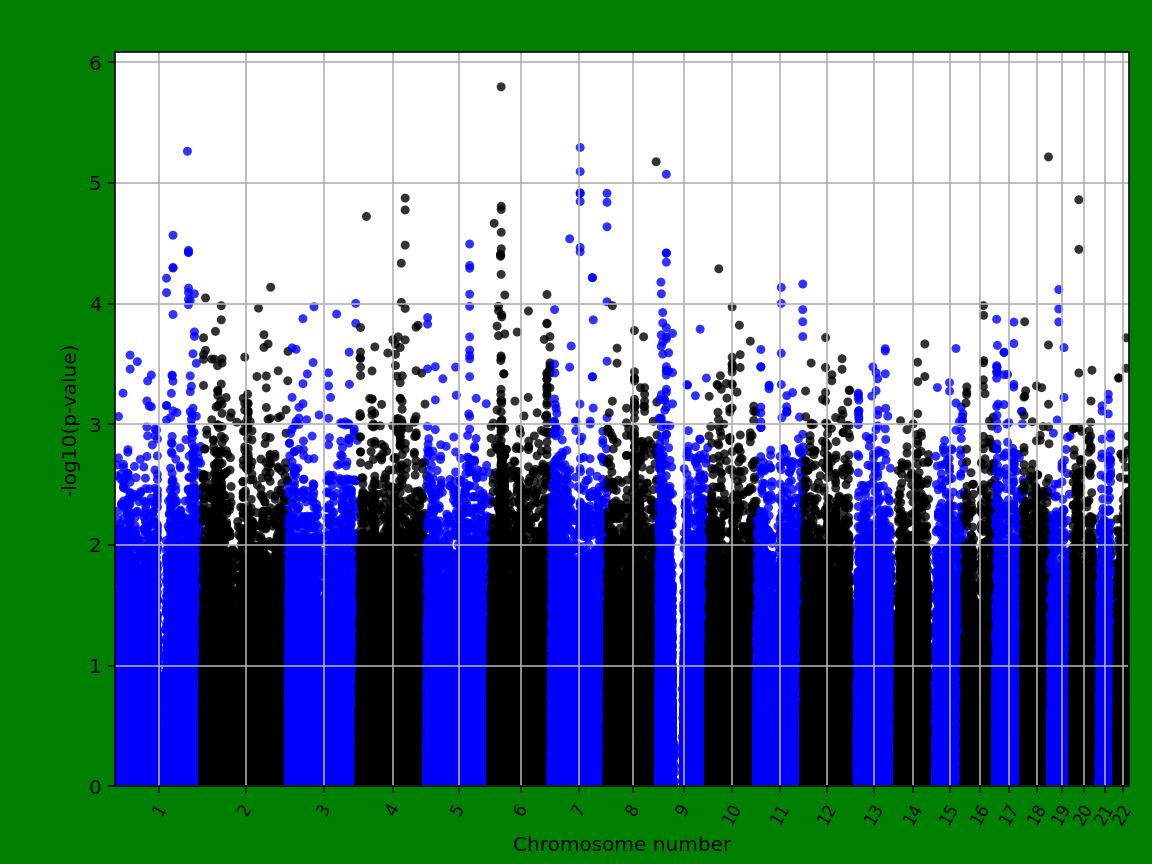The width and height of the screenshot is (1152, 864).
Task: Select y-axis tick label 6
Action: [97, 63]
